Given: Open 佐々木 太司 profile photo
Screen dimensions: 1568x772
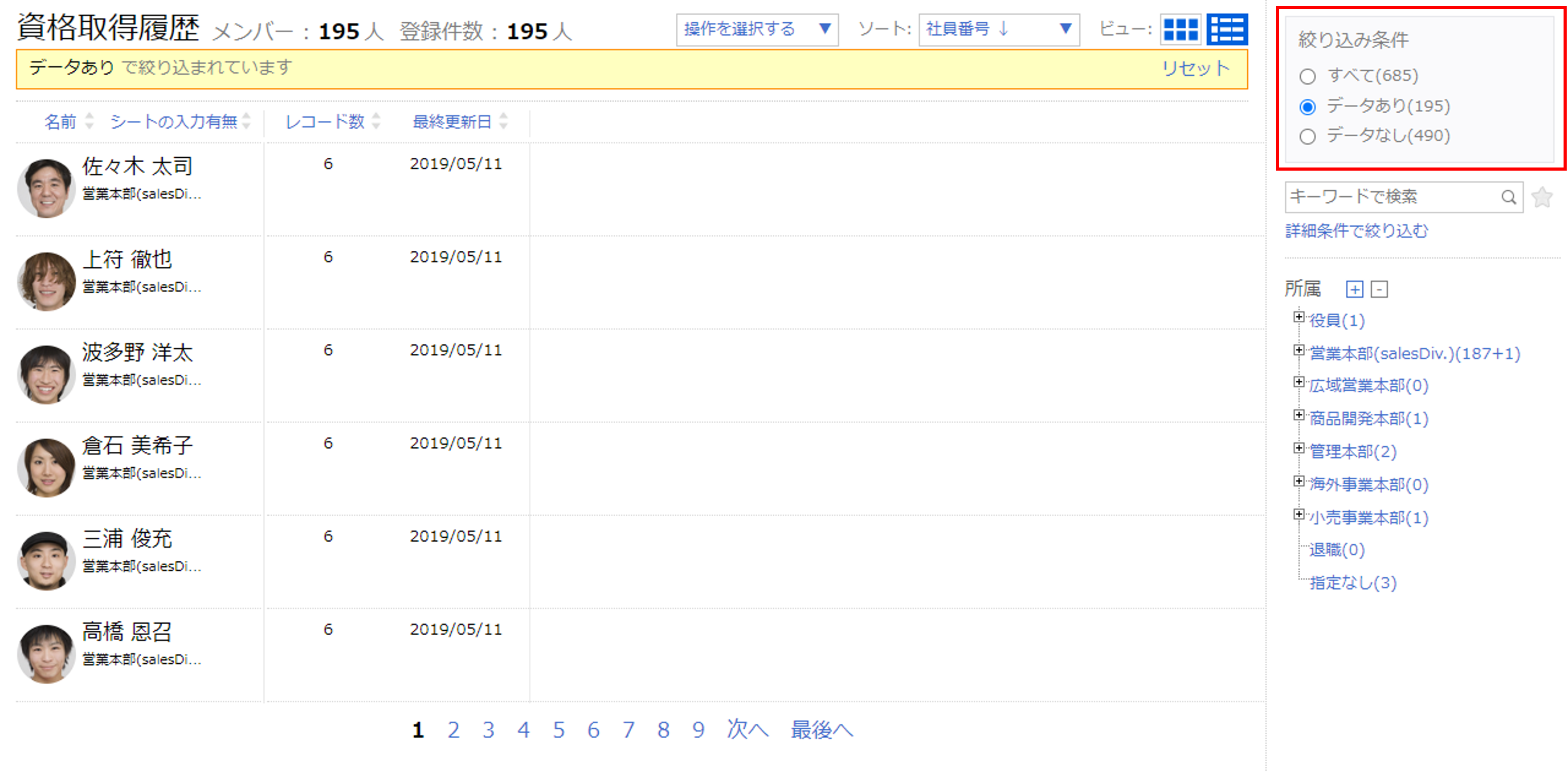Looking at the screenshot, I should (46, 188).
